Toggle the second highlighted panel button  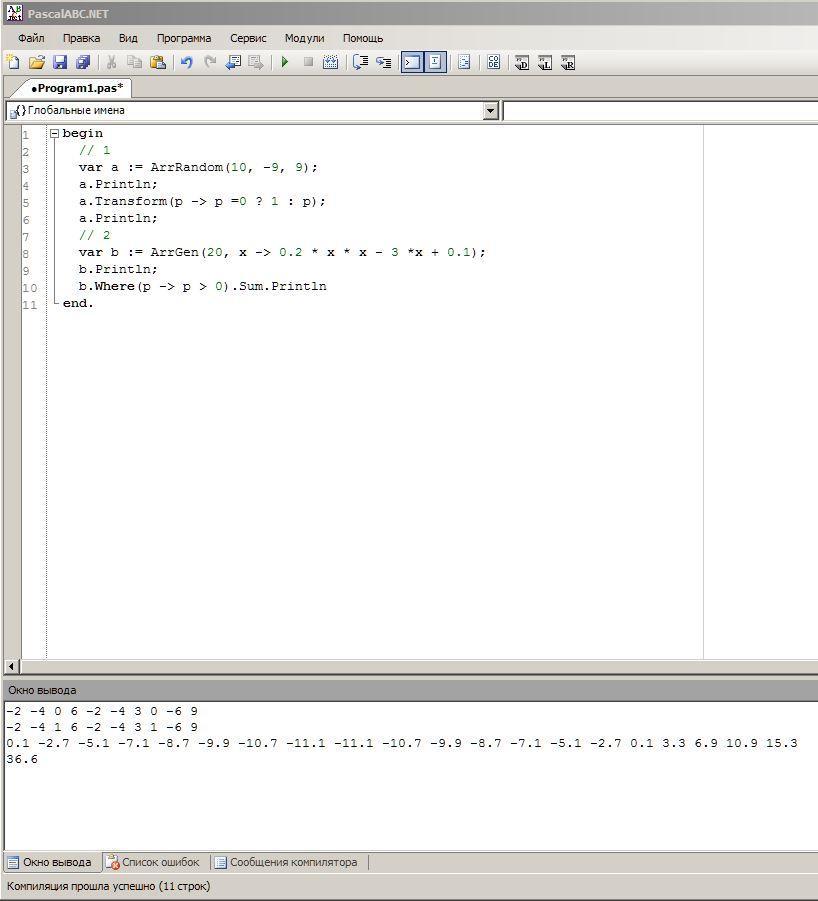435,62
